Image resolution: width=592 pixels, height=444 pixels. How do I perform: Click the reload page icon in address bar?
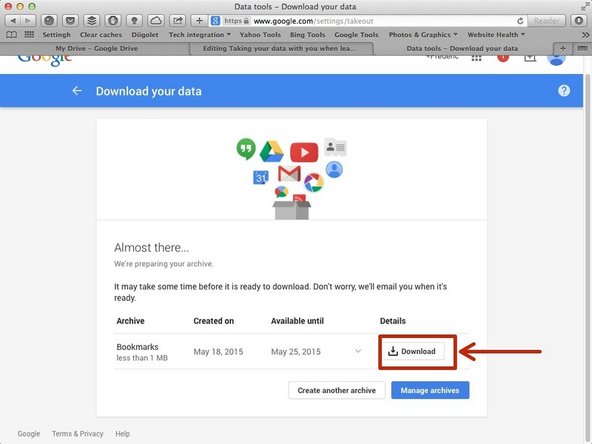click(520, 21)
